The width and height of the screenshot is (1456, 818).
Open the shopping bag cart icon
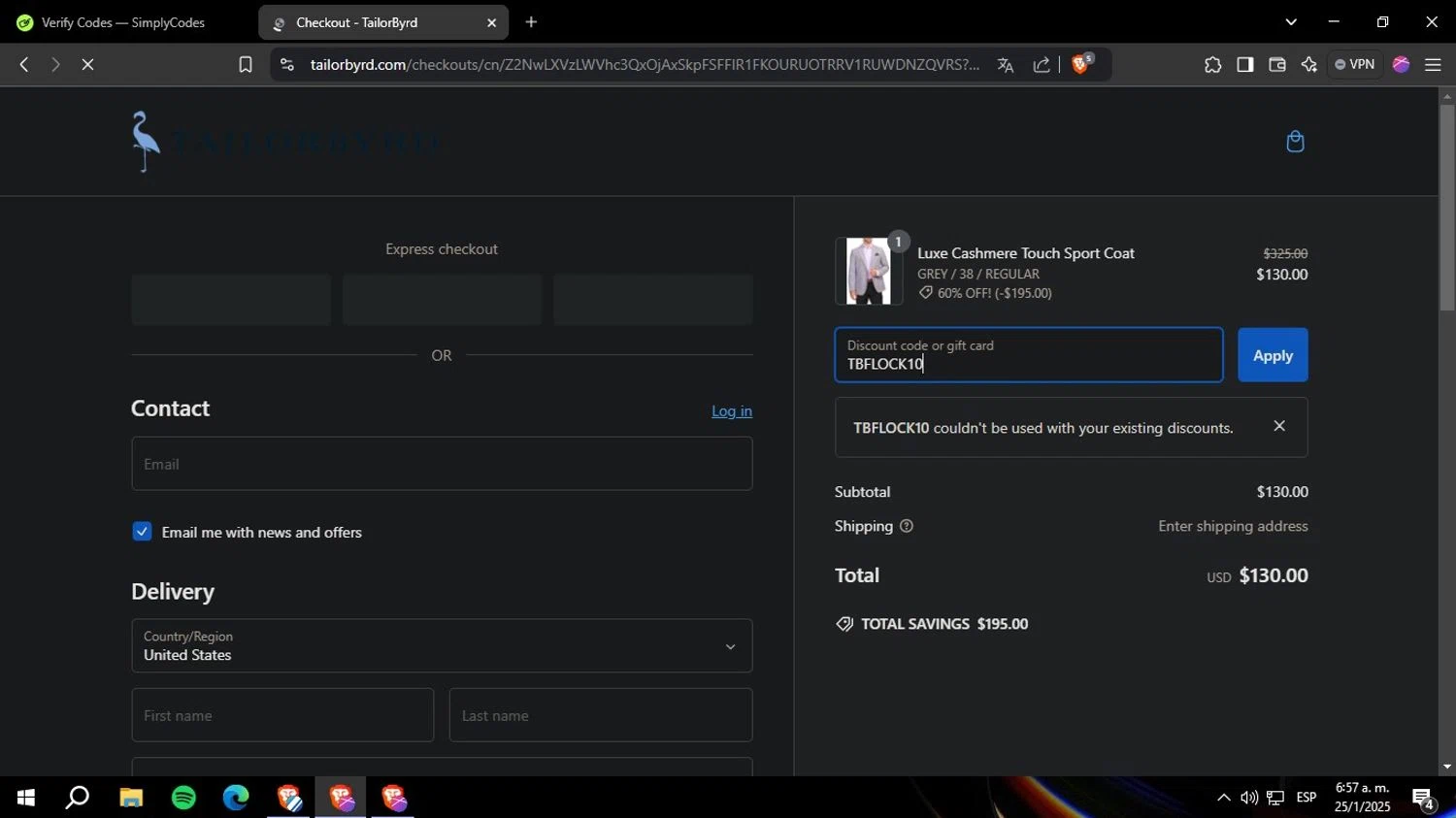pos(1295,142)
